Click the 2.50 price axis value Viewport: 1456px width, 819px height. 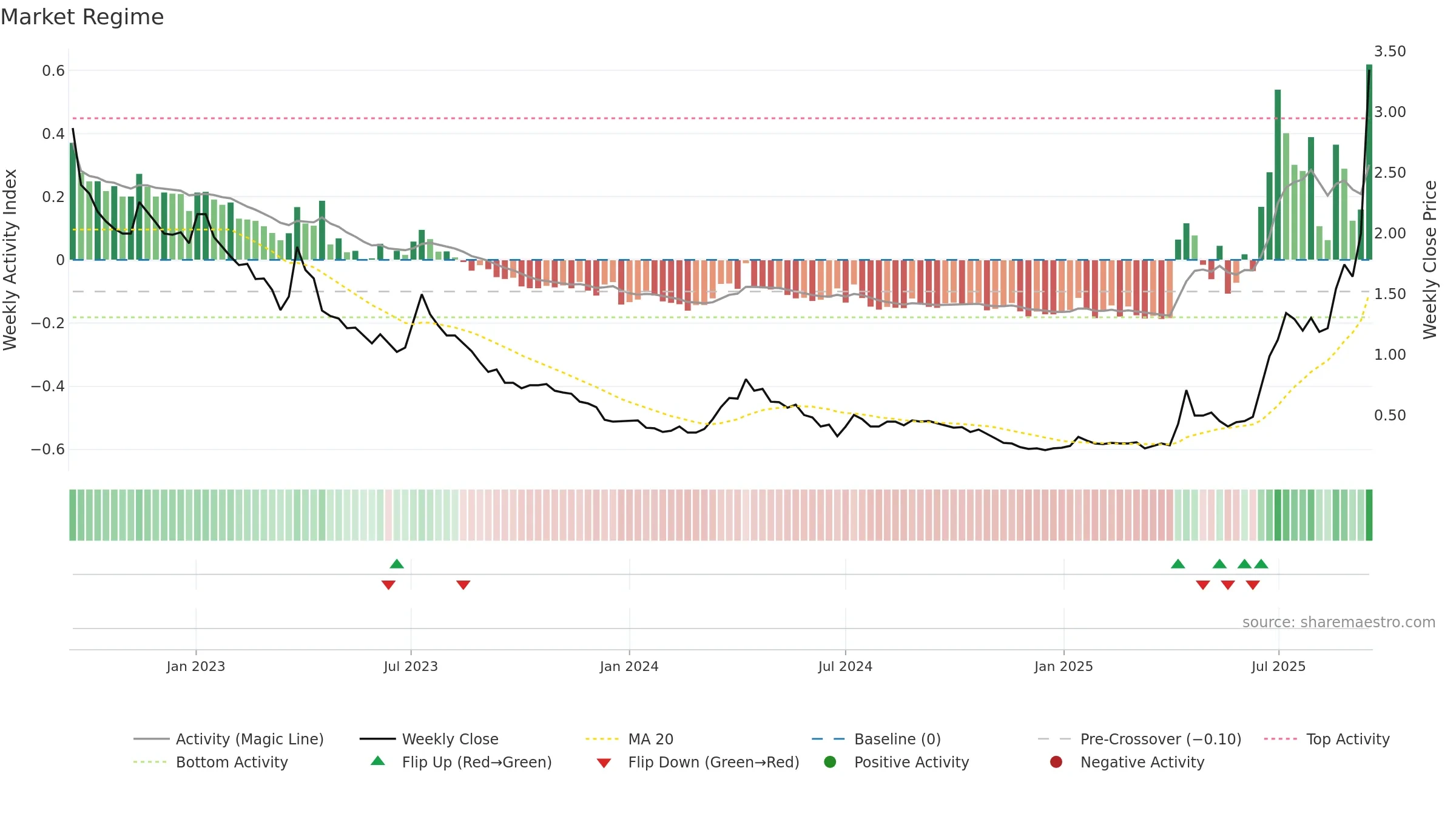[1390, 172]
